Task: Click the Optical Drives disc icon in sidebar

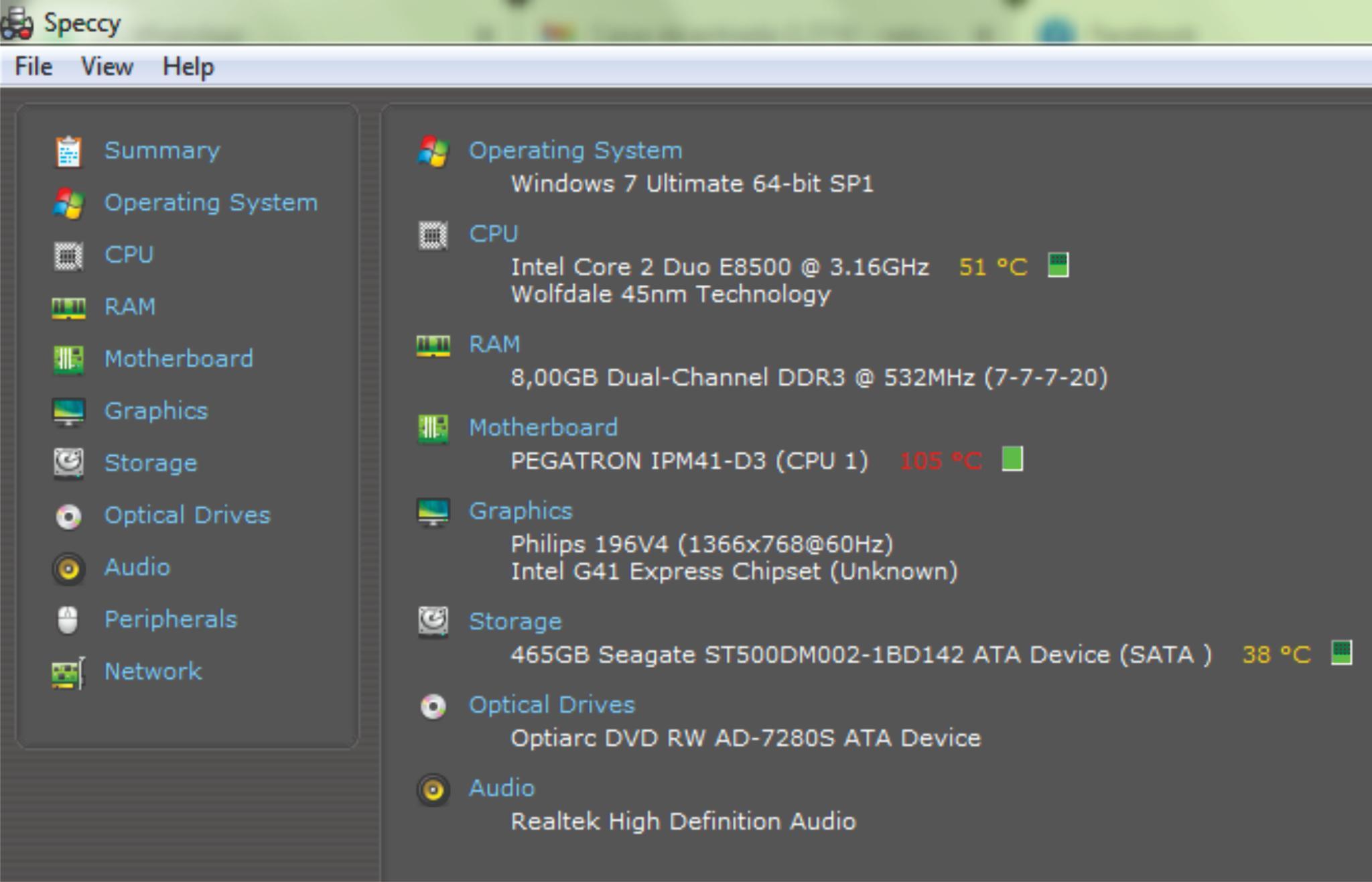Action: click(x=68, y=516)
